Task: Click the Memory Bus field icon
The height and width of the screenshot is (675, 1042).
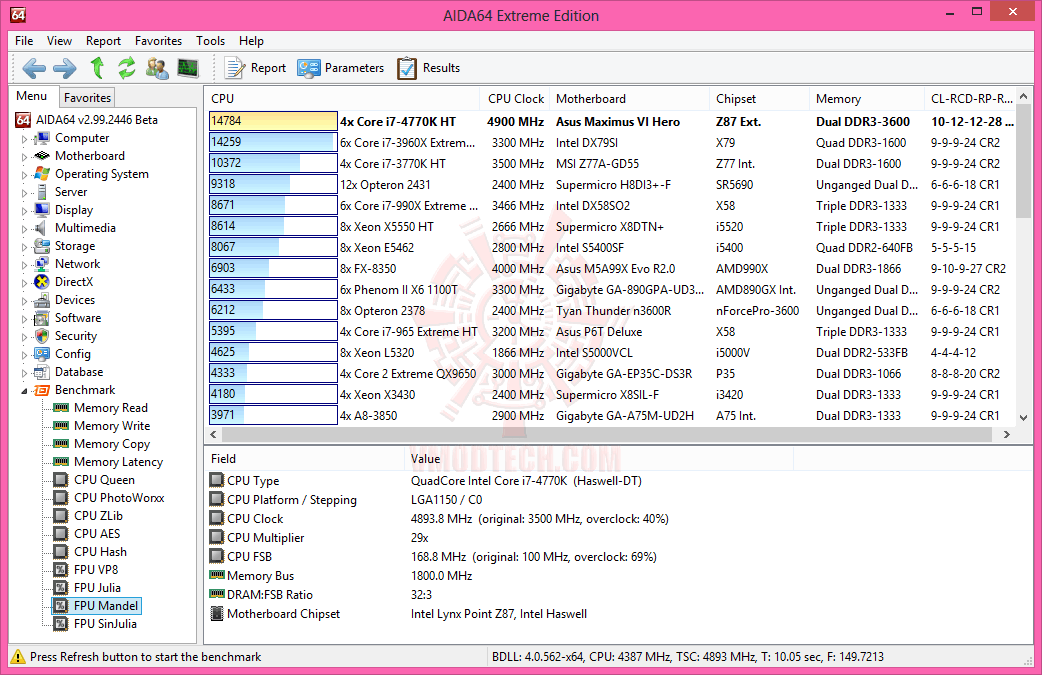Action: pyautogui.click(x=217, y=575)
